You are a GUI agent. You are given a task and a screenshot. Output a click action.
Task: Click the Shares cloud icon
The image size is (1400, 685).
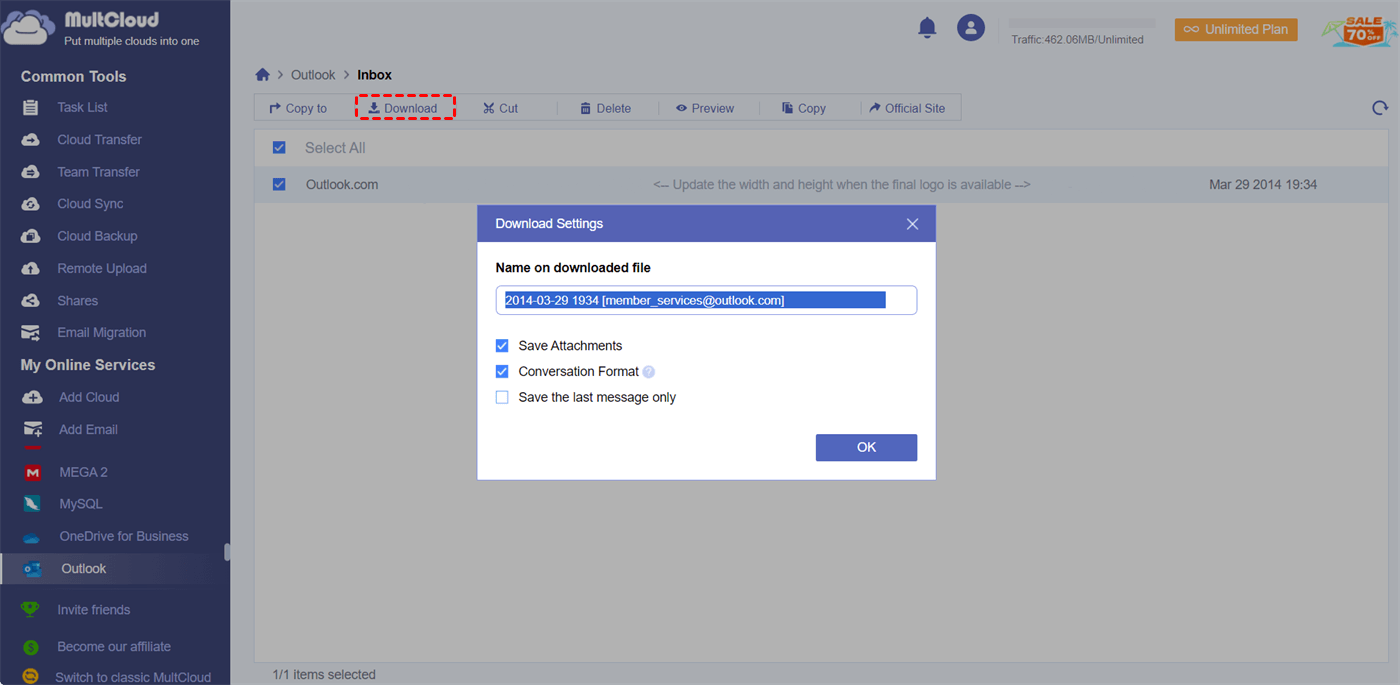pos(31,301)
